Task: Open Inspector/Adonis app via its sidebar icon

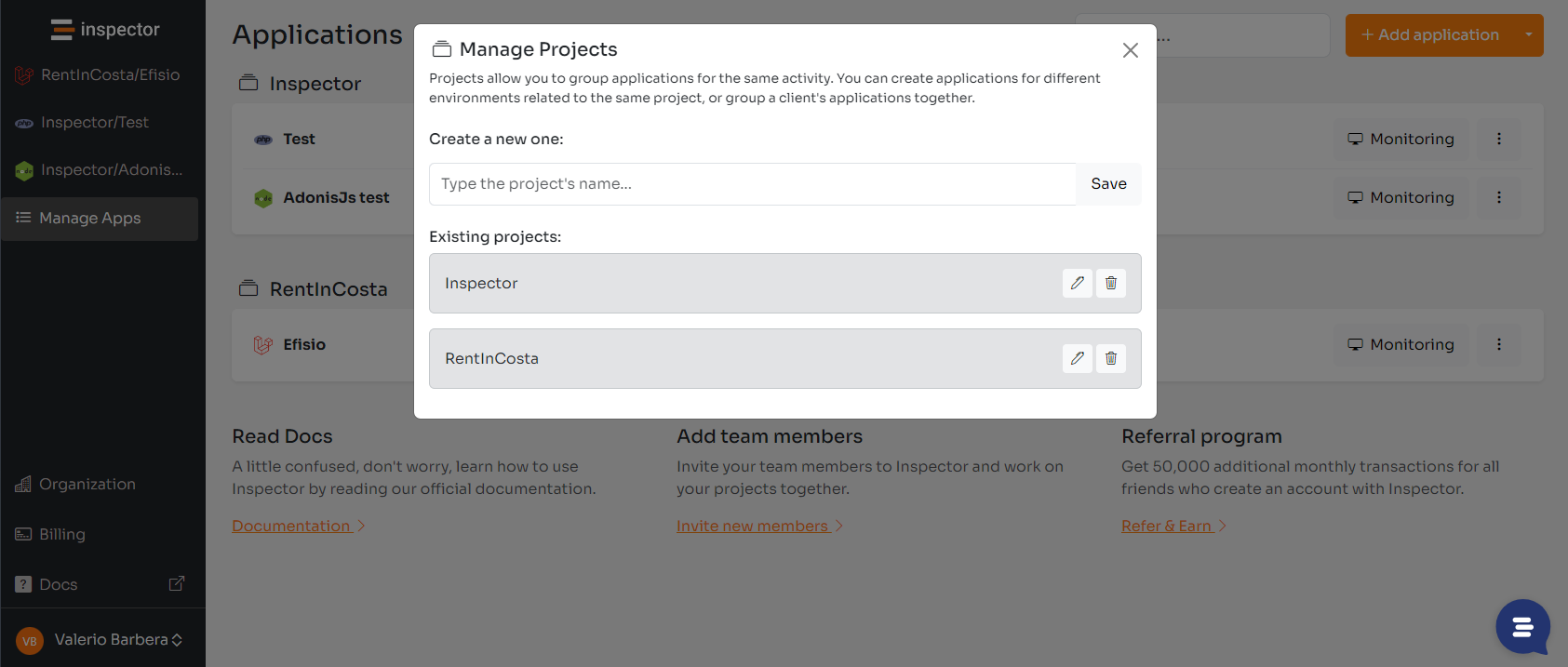Action: point(23,169)
